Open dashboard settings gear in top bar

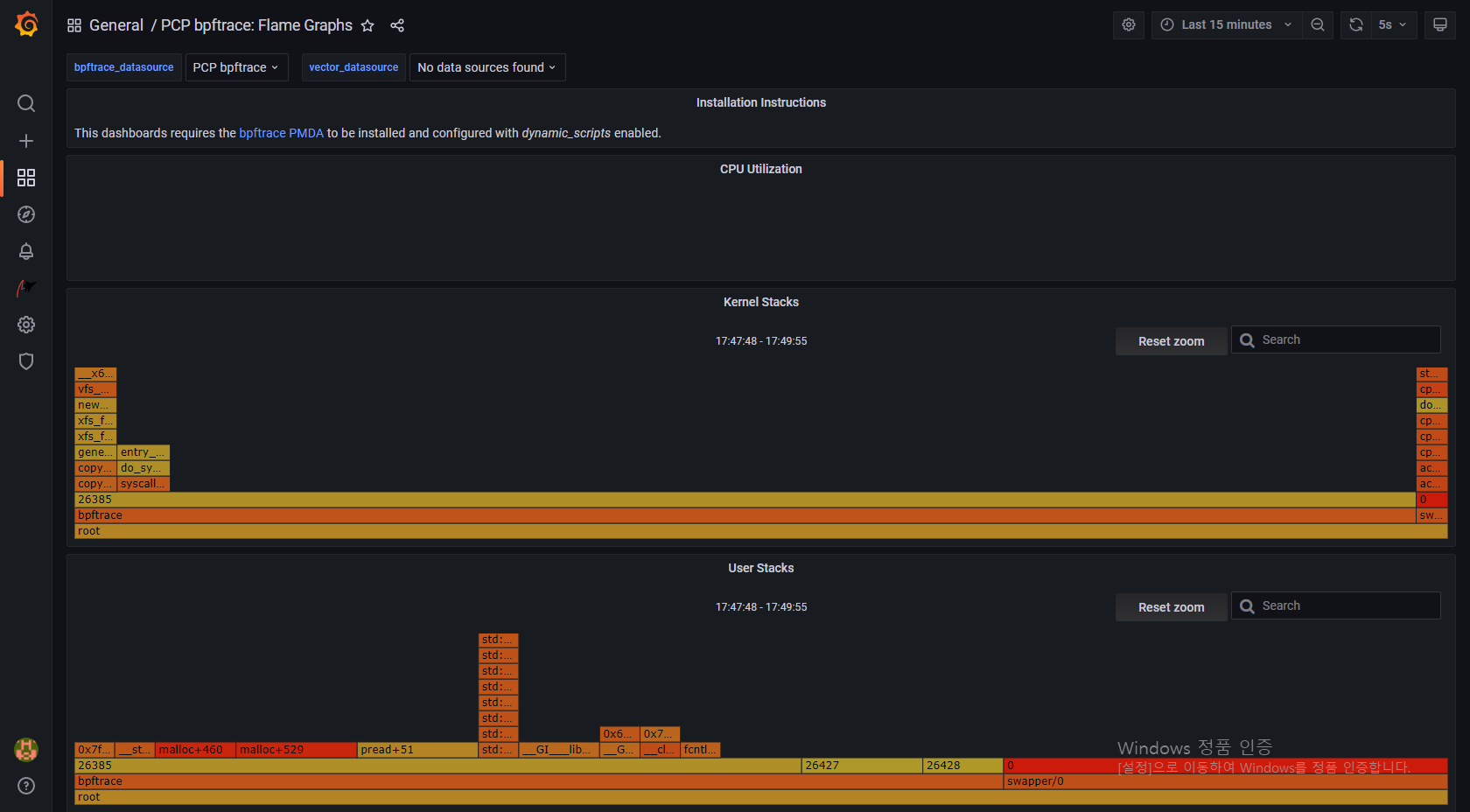click(1129, 24)
